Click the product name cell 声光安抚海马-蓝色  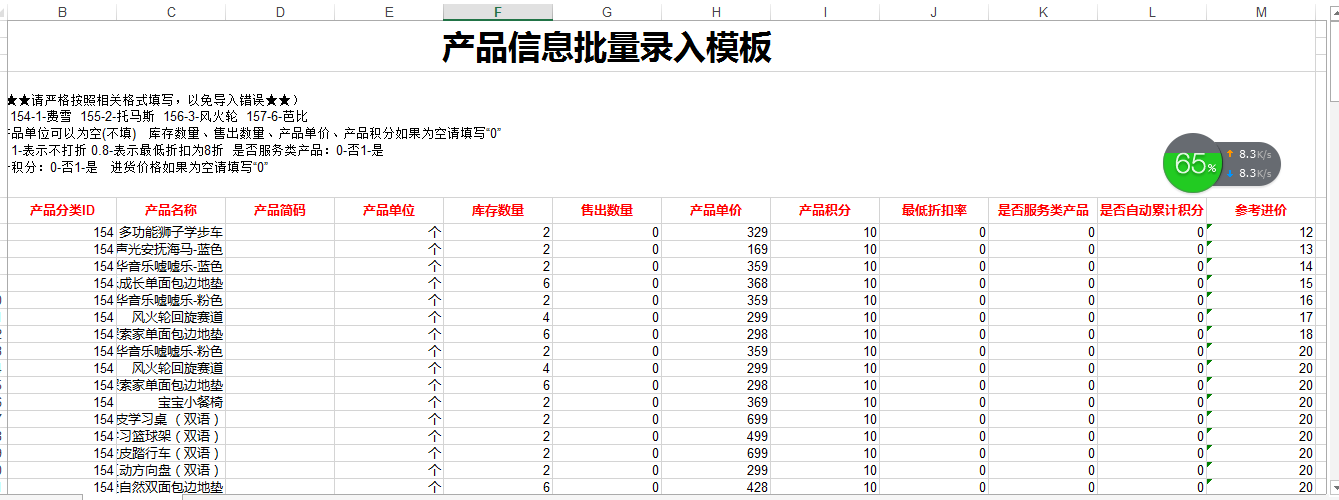(x=171, y=249)
